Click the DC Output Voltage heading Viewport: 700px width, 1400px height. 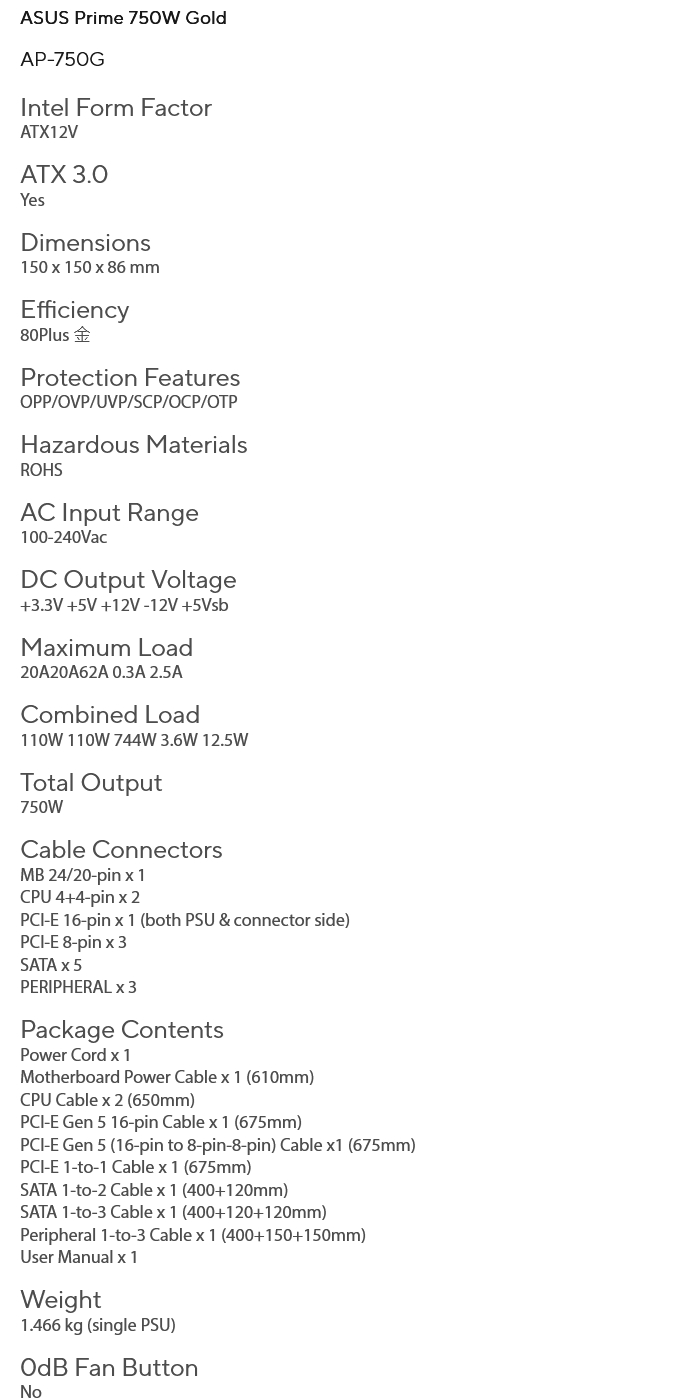[x=128, y=580]
